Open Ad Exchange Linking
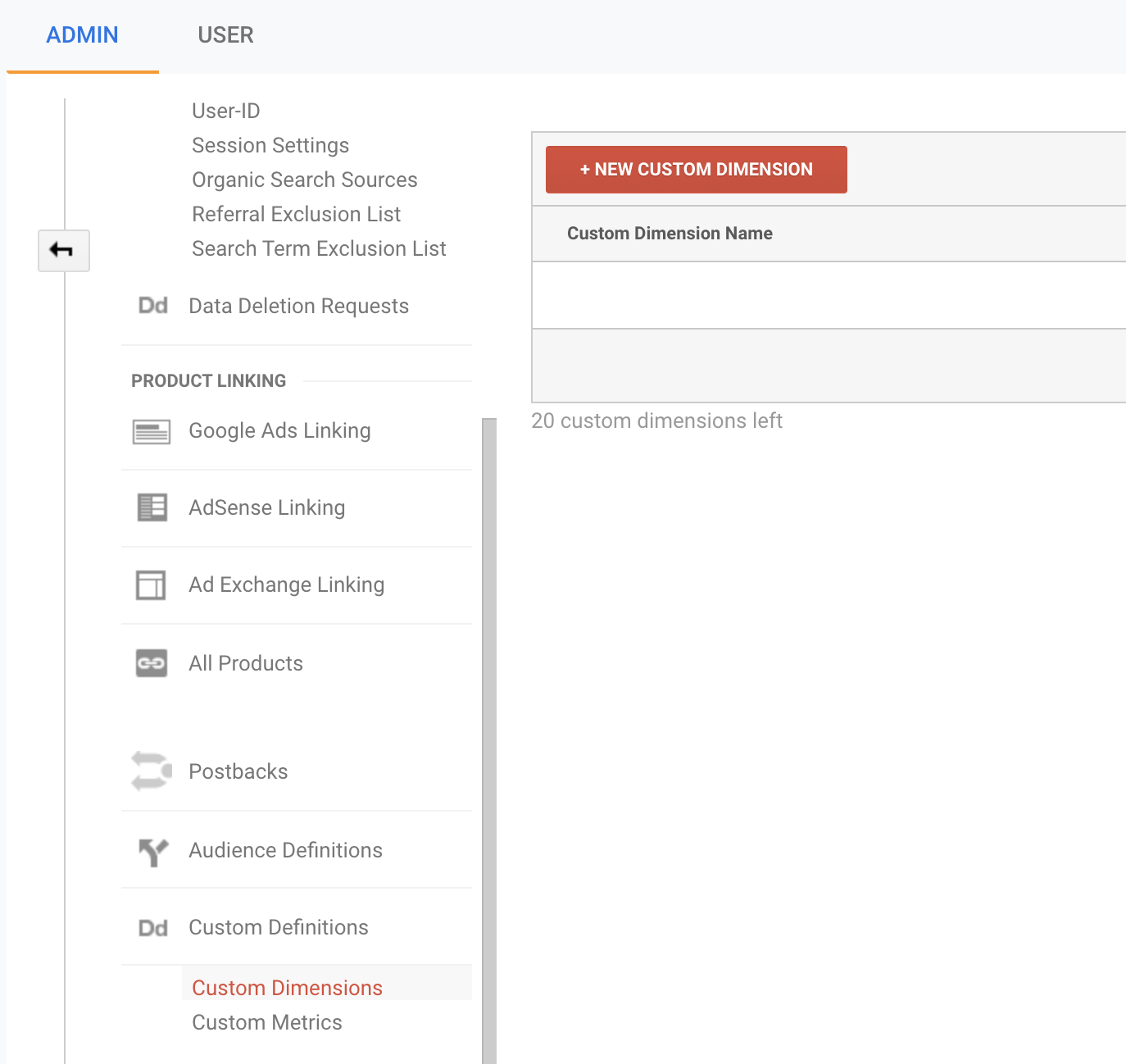 point(287,585)
